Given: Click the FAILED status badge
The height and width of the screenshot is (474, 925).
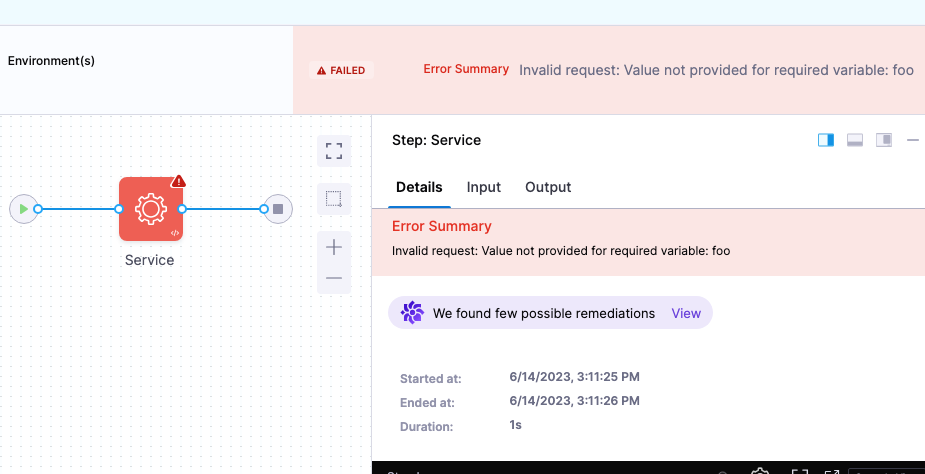Looking at the screenshot, I should tap(341, 70).
